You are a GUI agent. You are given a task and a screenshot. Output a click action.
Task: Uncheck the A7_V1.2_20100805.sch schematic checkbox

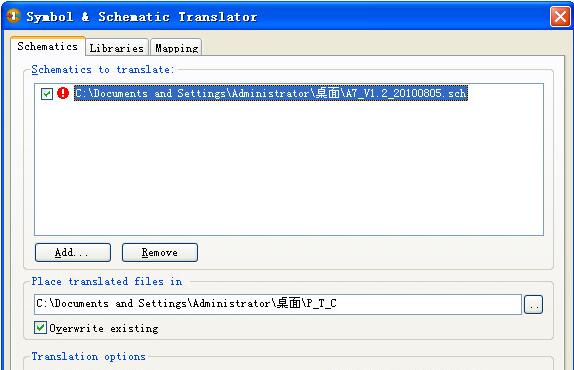click(x=47, y=94)
